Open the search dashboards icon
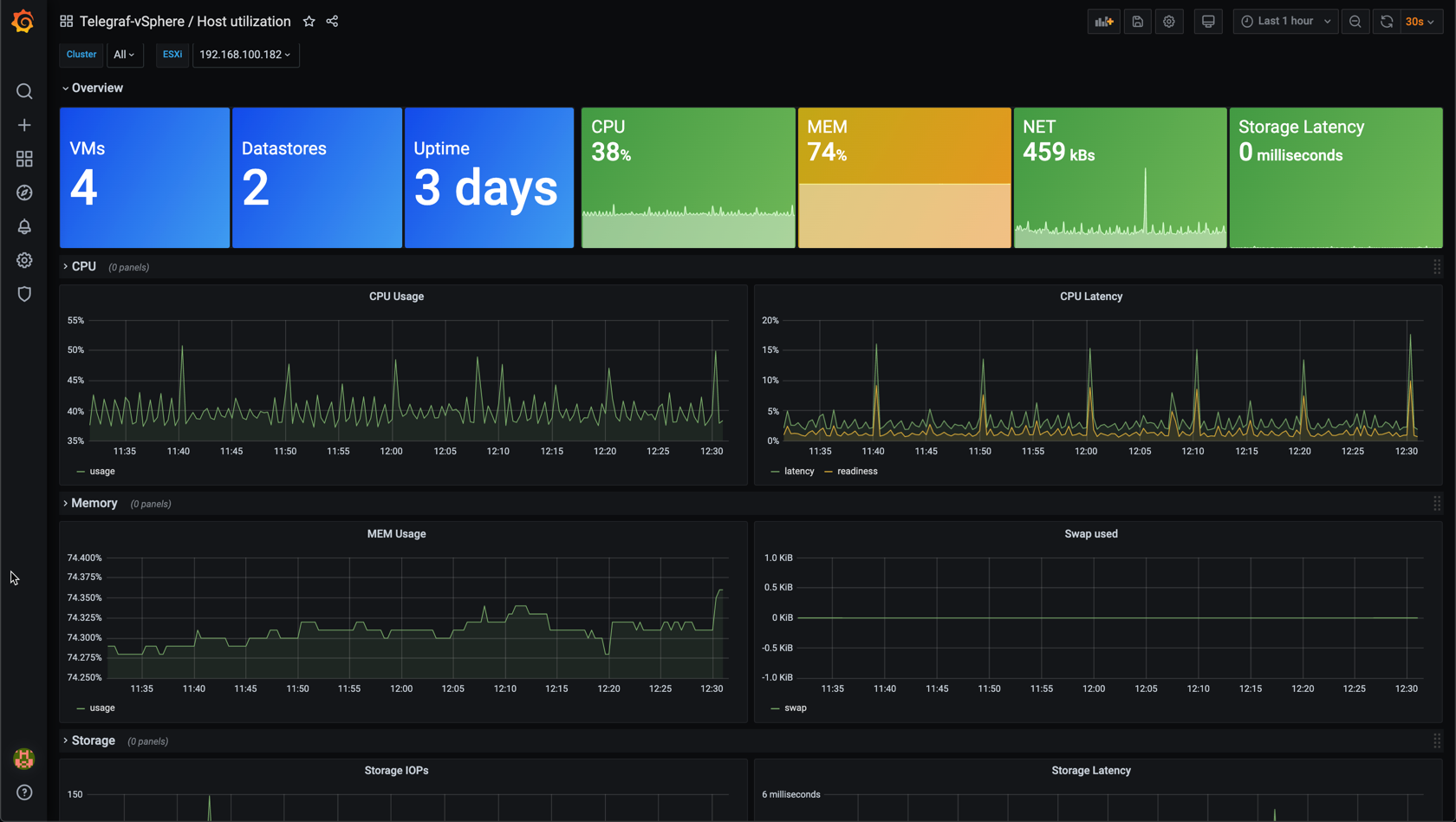Viewport: 1456px width, 822px height. [x=24, y=91]
